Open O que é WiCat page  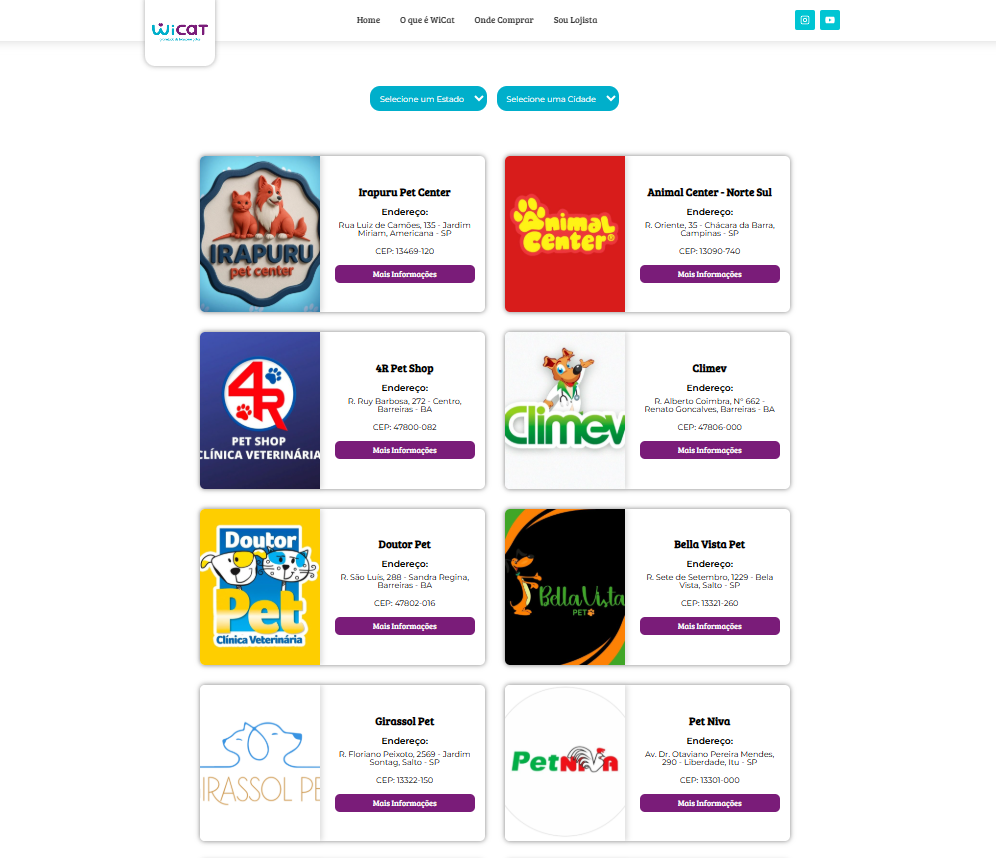[x=427, y=20]
